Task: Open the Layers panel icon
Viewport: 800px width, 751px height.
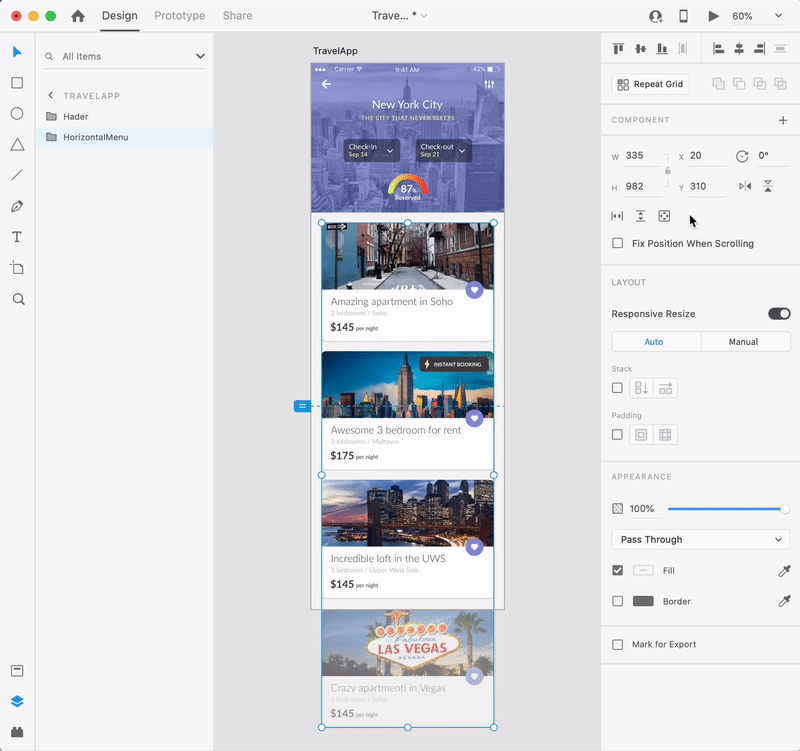Action: click(17, 701)
